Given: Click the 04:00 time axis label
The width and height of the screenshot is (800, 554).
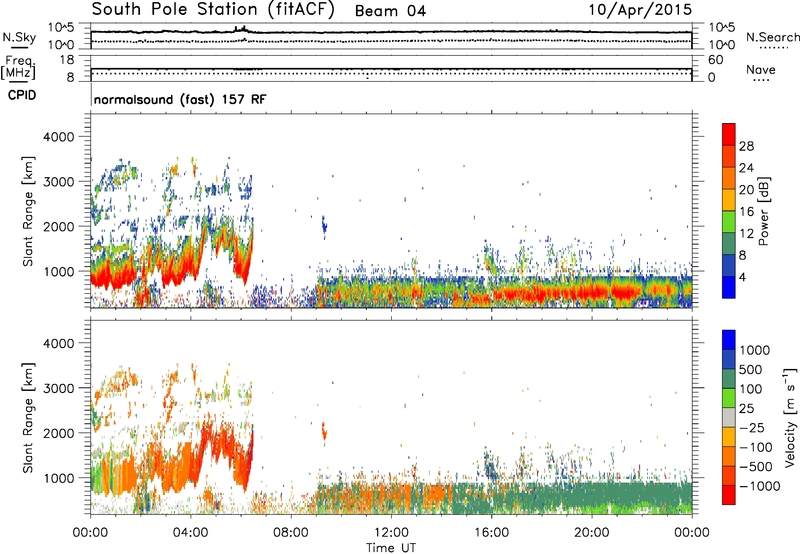Looking at the screenshot, I should pos(191,533).
